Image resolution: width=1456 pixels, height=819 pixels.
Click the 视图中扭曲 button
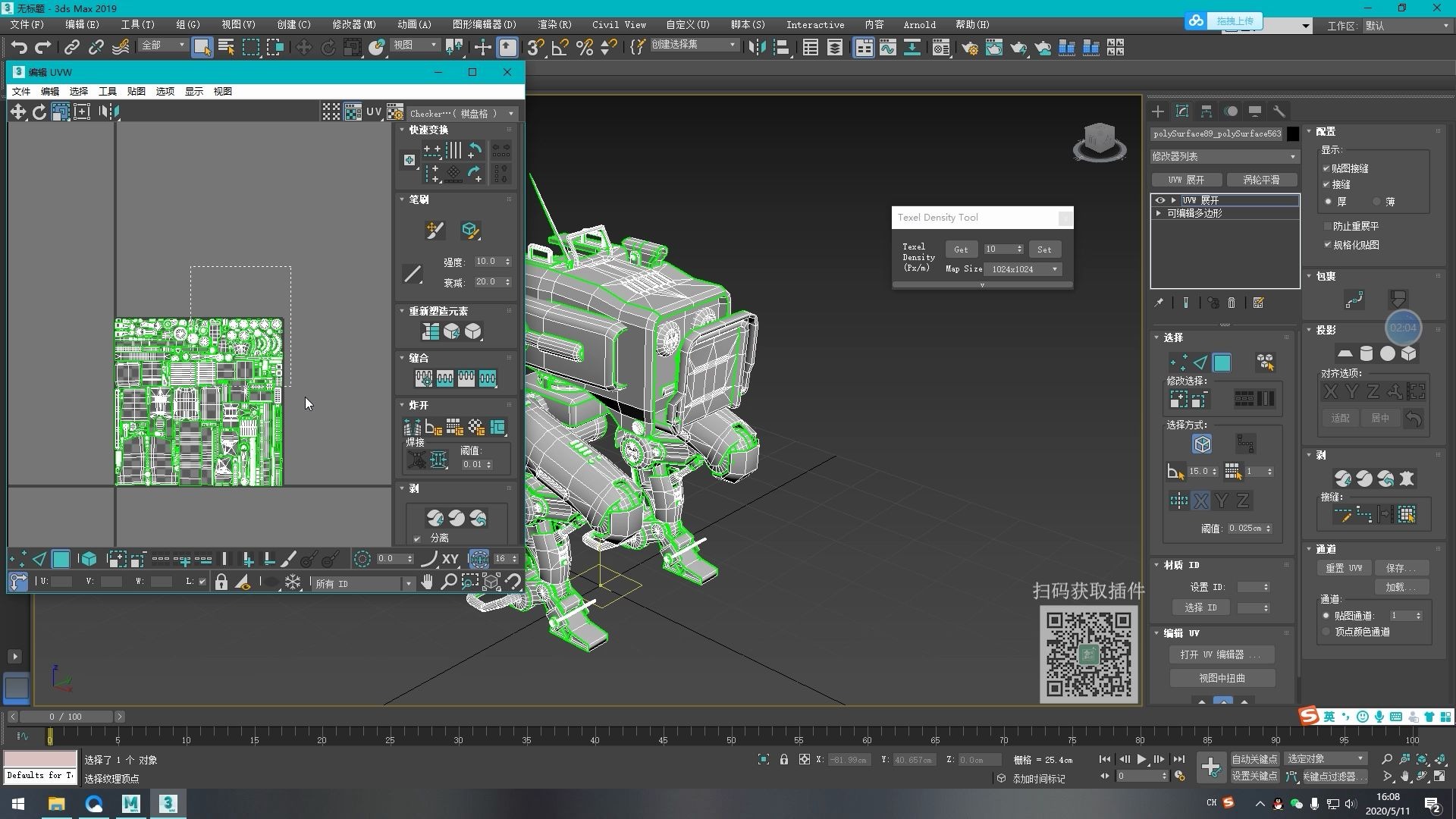point(1222,678)
